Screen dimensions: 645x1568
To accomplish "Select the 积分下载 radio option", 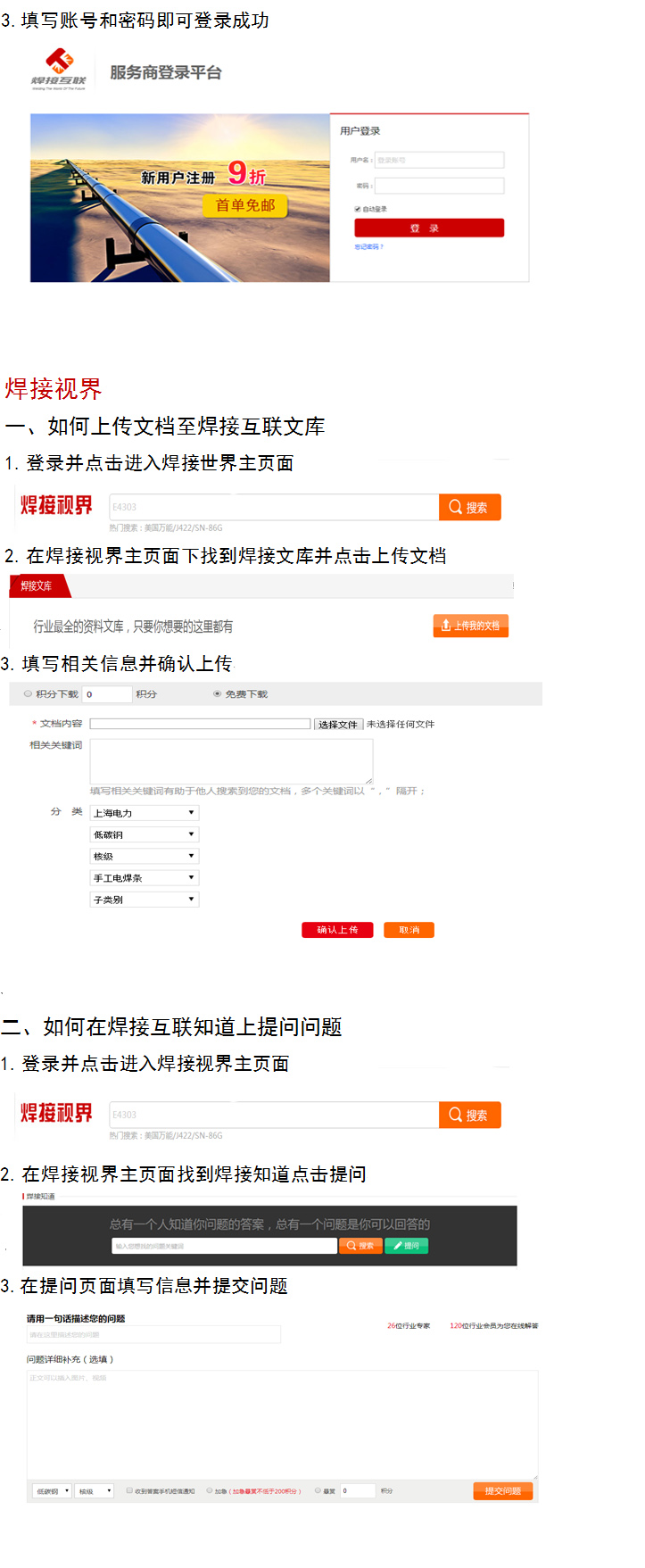I will 28,693.
